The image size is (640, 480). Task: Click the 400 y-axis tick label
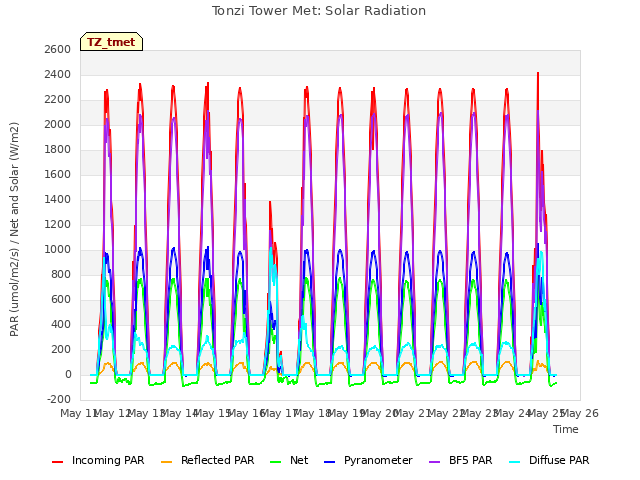point(61,324)
